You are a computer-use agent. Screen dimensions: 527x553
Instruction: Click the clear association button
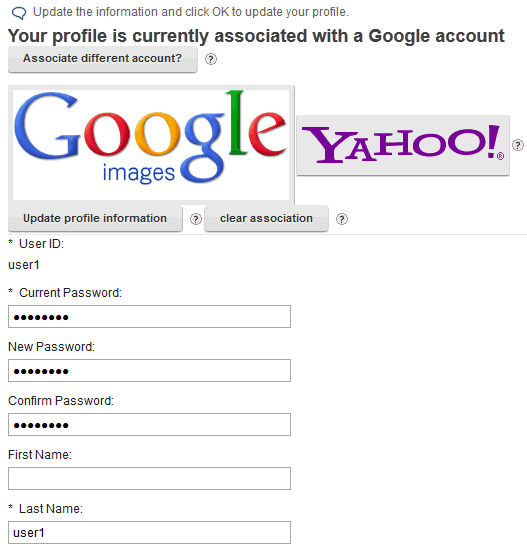(266, 219)
